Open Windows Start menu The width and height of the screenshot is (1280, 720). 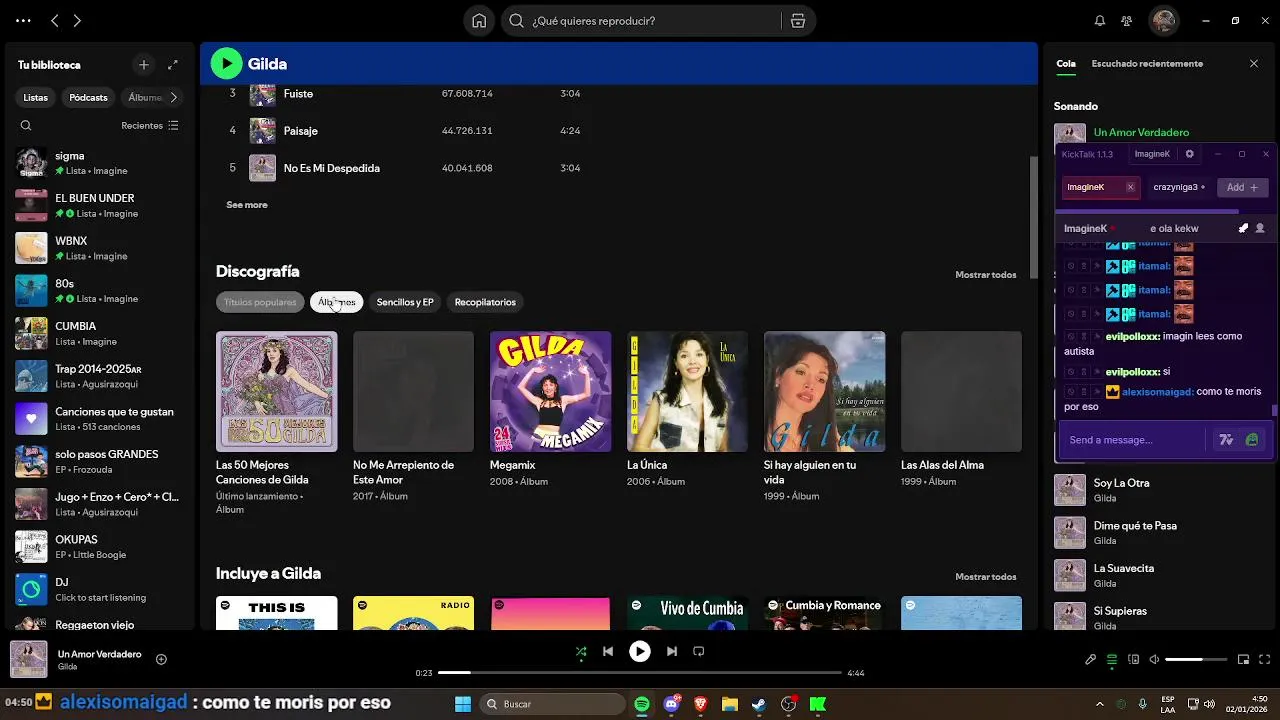click(463, 704)
